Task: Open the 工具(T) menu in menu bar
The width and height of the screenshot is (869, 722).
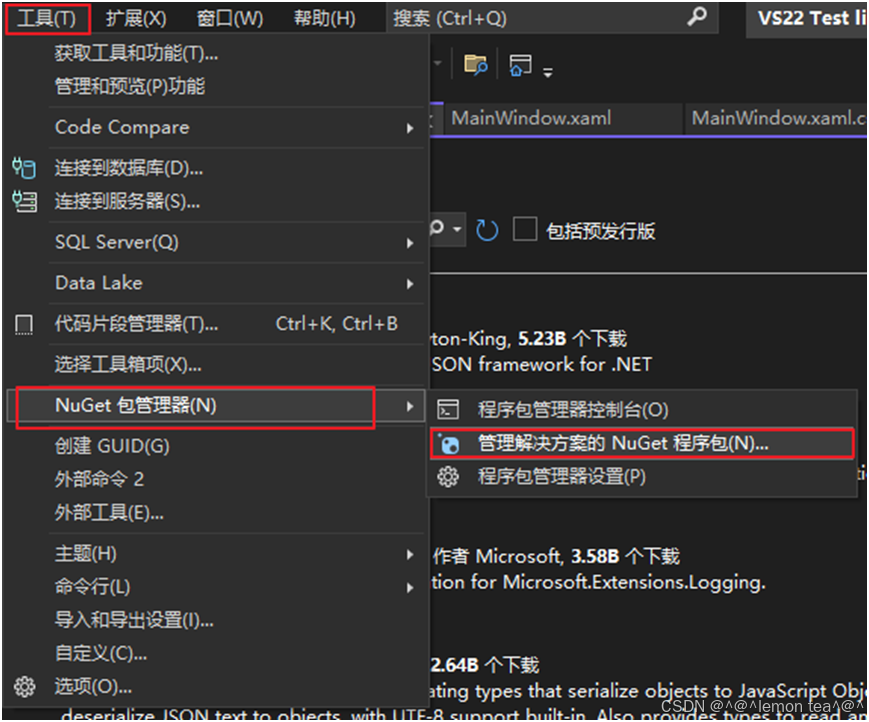Action: pyautogui.click(x=47, y=19)
